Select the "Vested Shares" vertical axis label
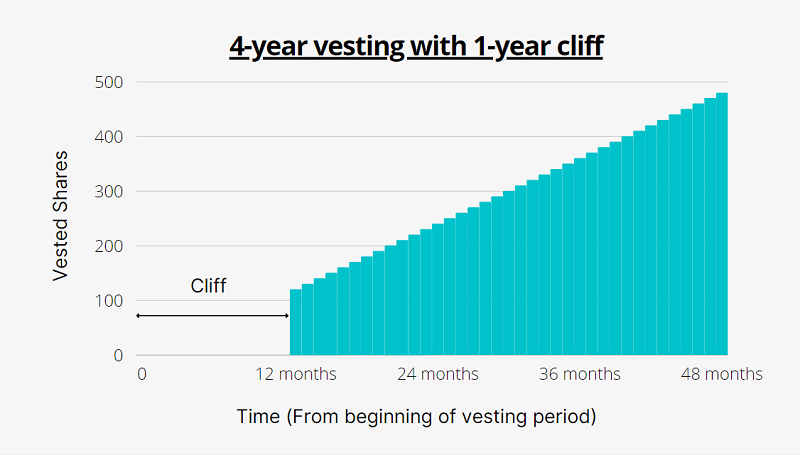 click(61, 218)
